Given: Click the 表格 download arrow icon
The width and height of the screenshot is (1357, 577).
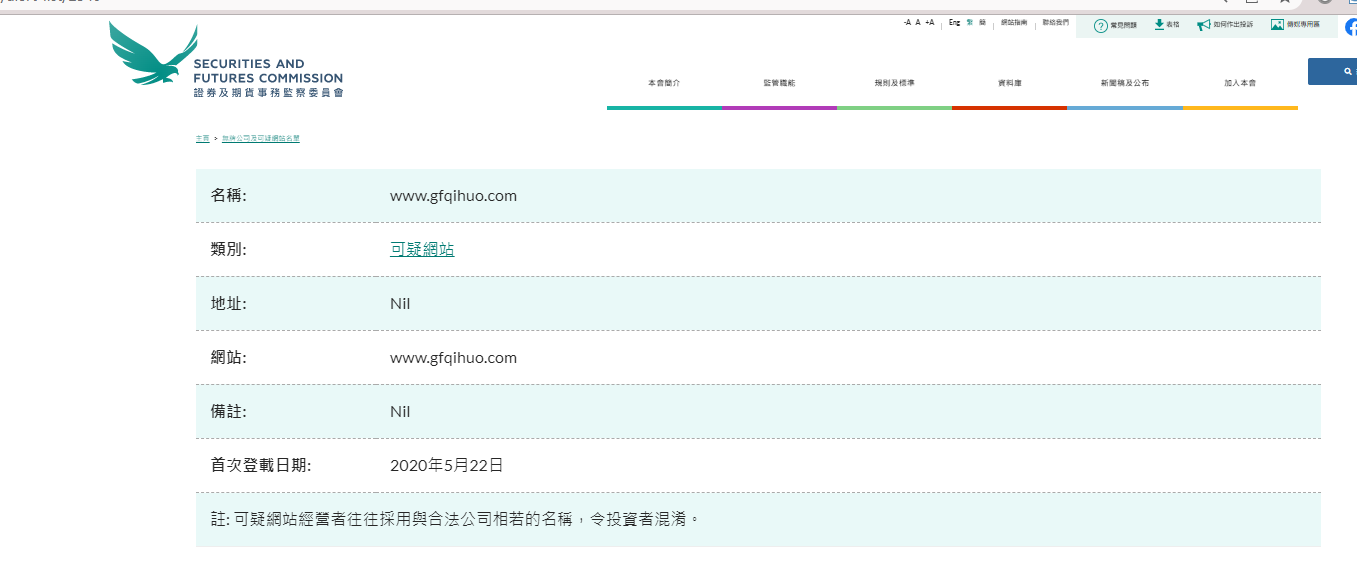Looking at the screenshot, I should click(x=1159, y=24).
